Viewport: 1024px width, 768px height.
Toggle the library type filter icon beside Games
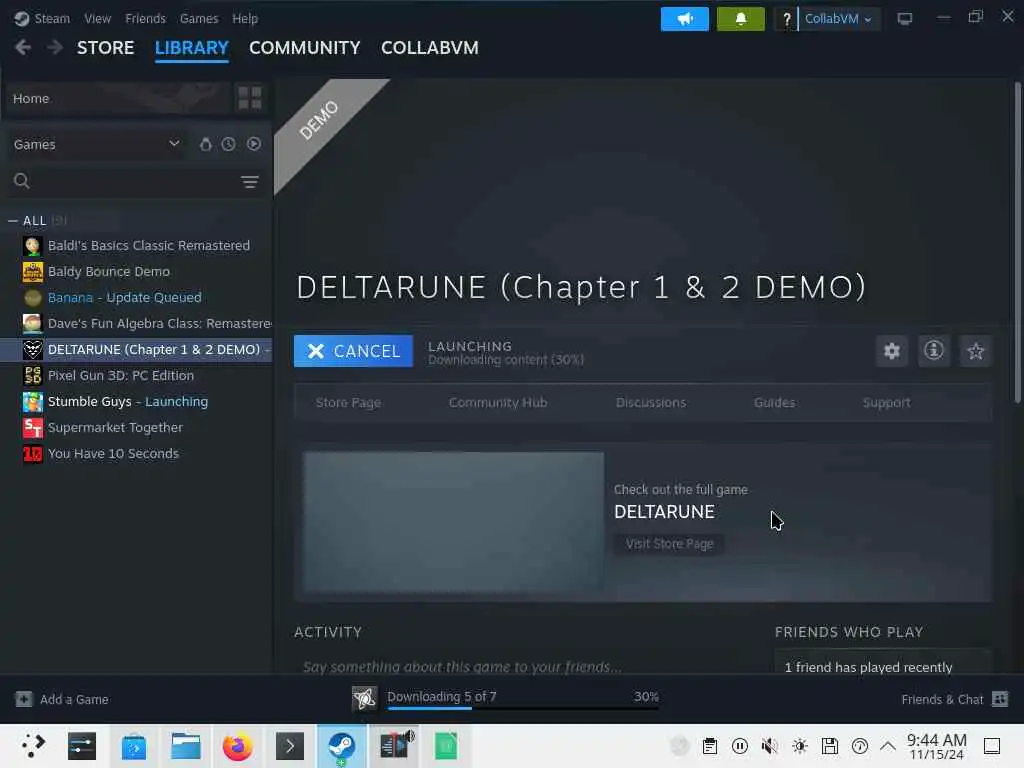point(206,144)
